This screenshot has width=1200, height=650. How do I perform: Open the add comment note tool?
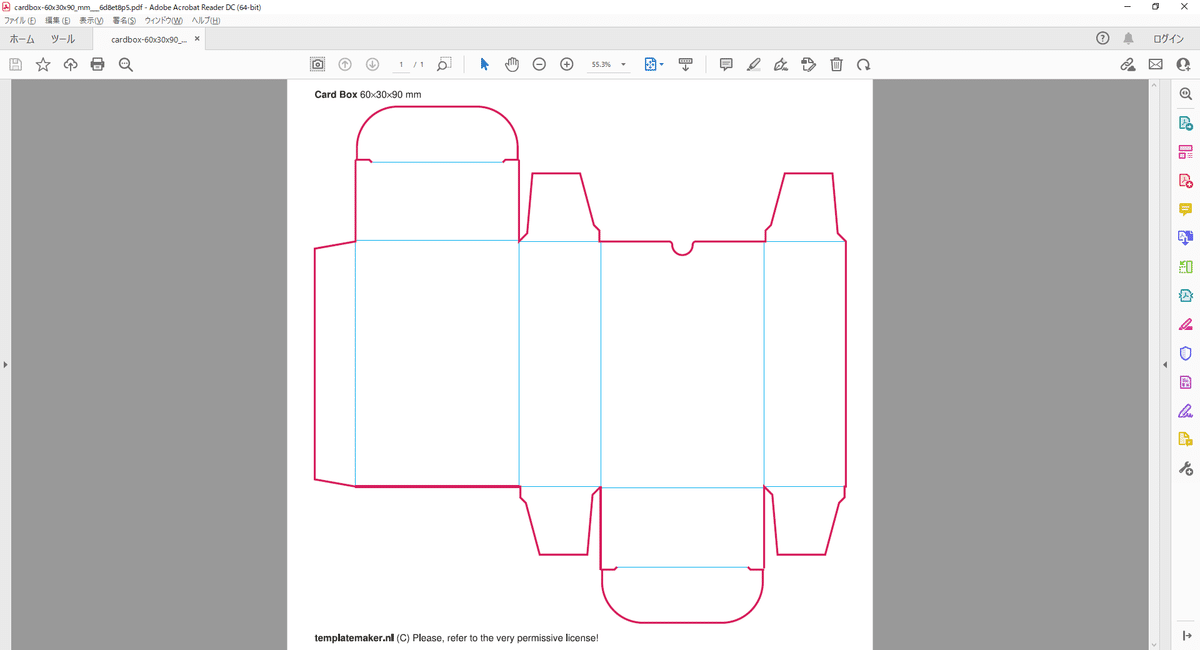(x=726, y=64)
